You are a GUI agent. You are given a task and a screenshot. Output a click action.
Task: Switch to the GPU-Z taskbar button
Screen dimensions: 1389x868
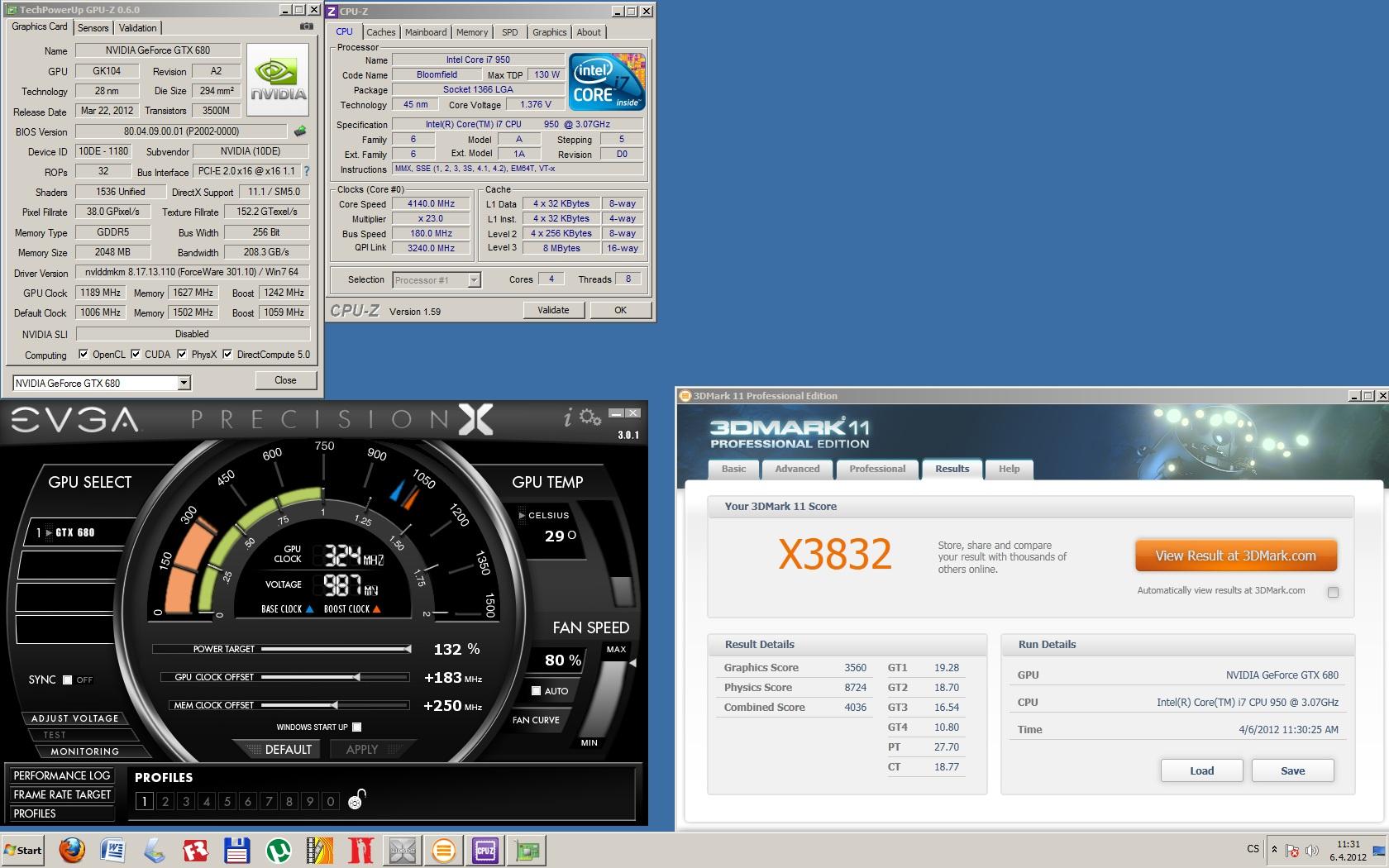pos(527,850)
